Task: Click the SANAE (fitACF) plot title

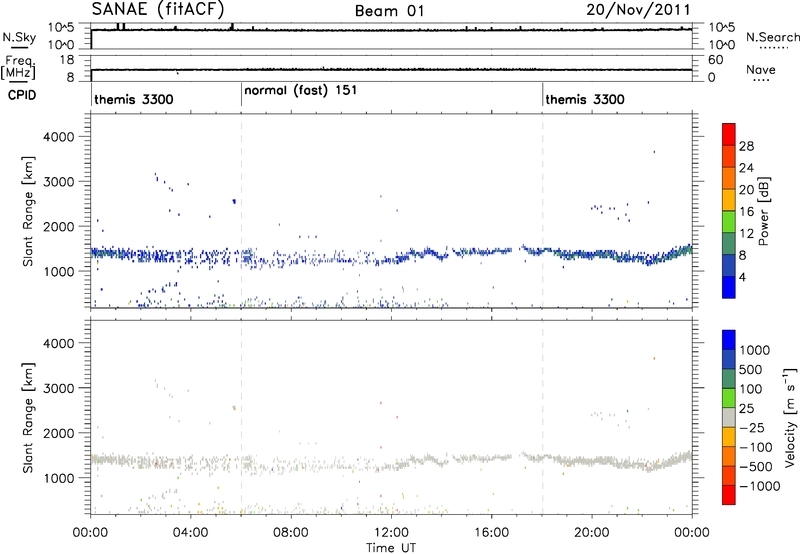Action: click(x=158, y=9)
